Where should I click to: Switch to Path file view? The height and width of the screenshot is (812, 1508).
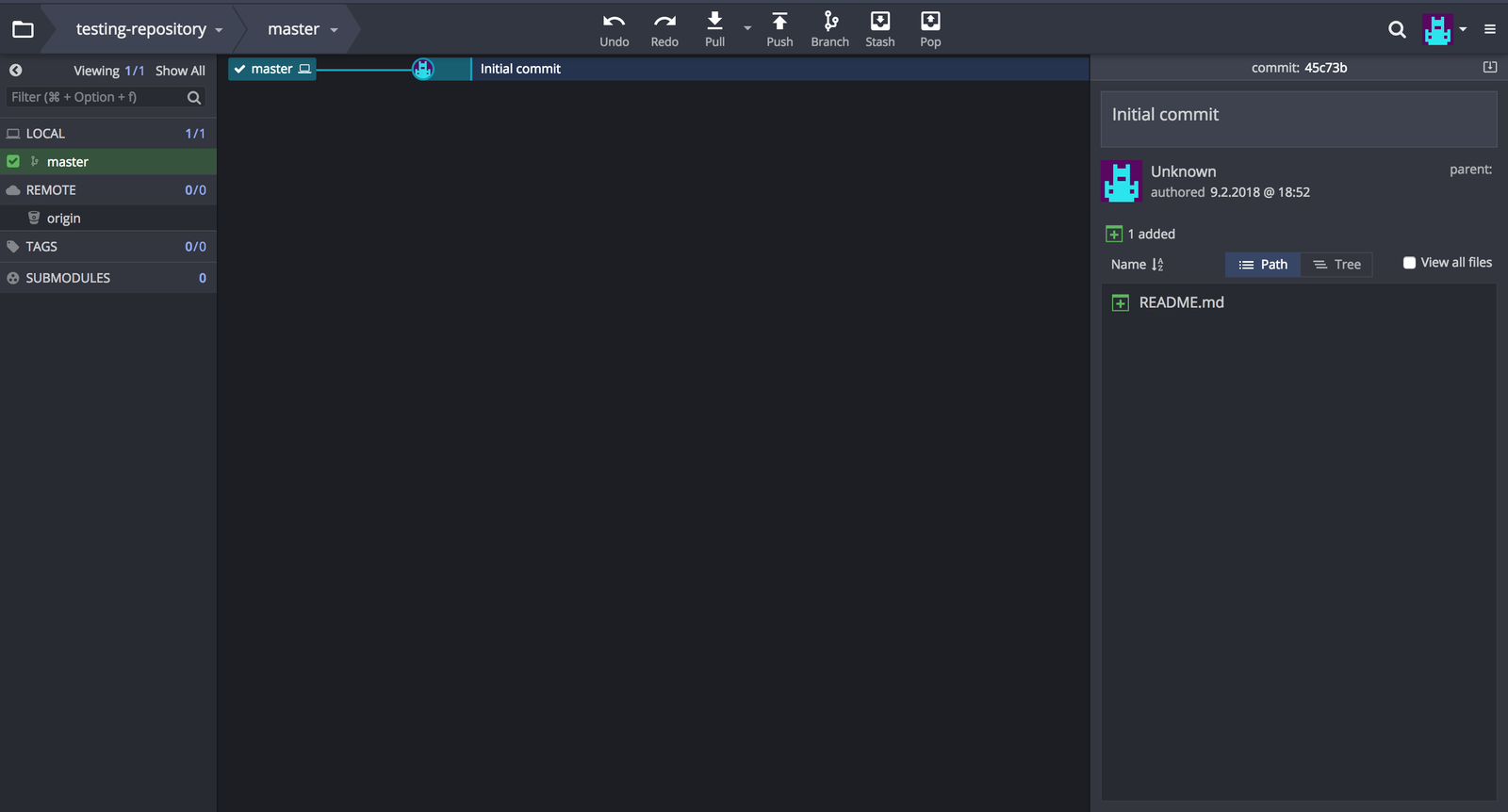(x=1263, y=265)
